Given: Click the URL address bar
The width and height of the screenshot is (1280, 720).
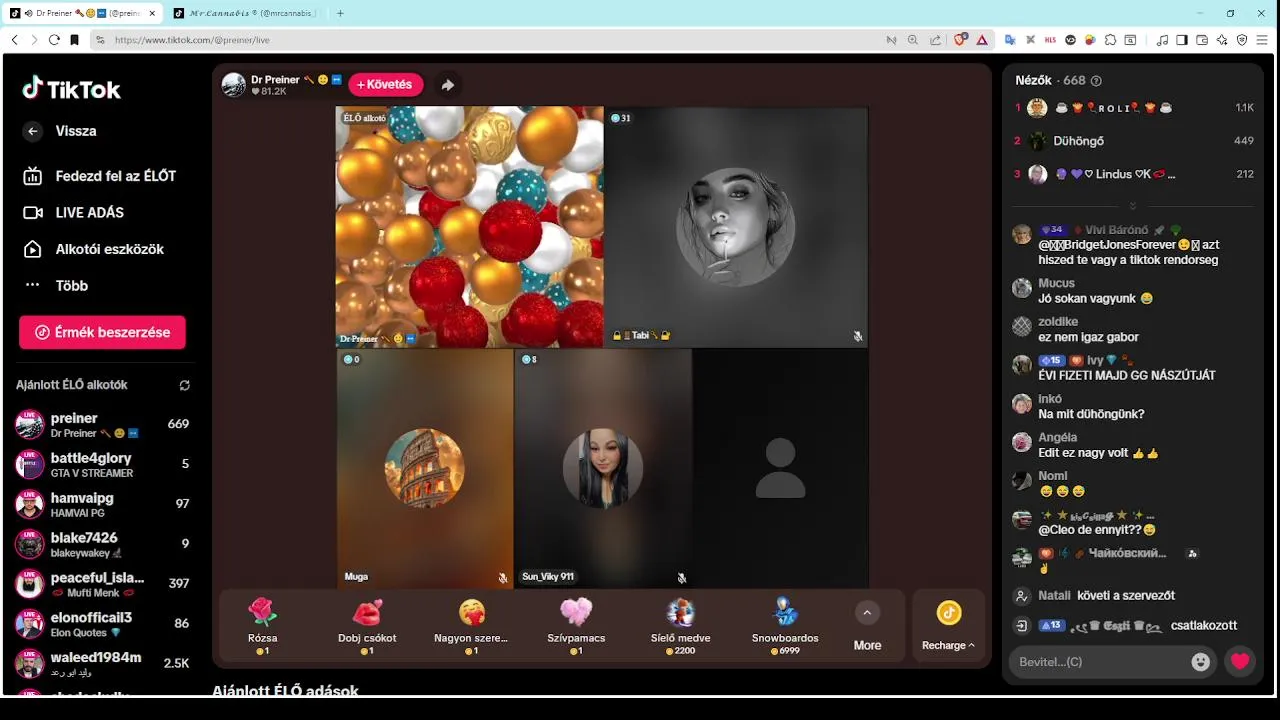Looking at the screenshot, I should [490, 40].
